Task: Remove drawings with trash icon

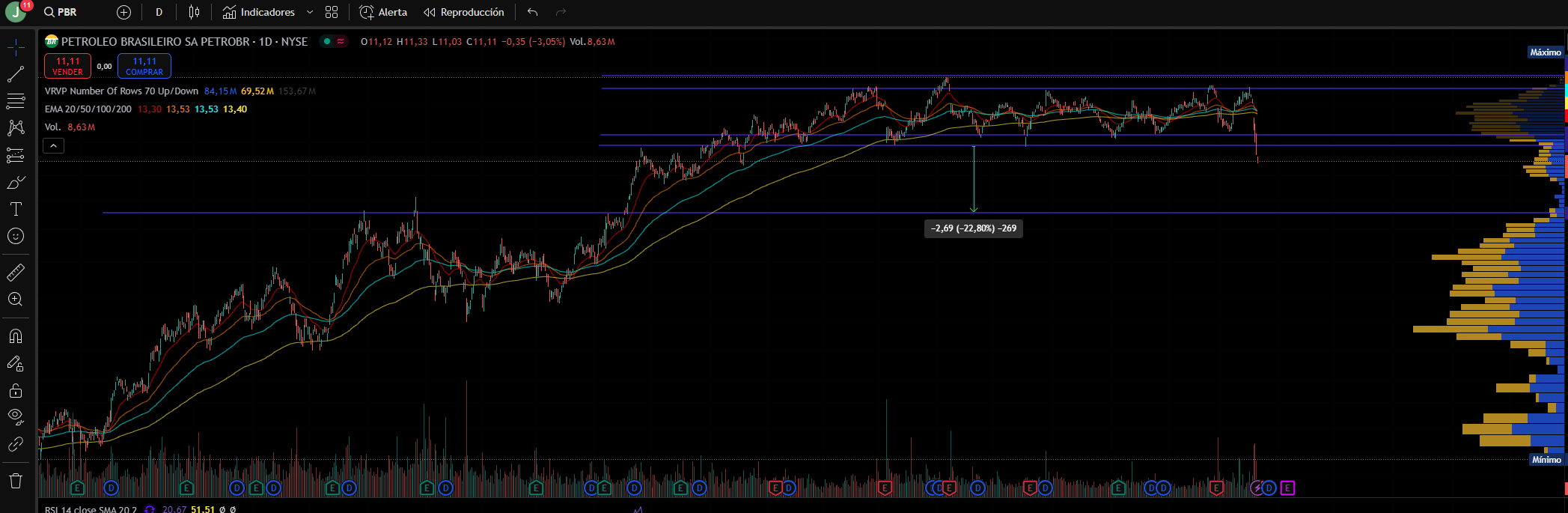Action: [x=16, y=480]
